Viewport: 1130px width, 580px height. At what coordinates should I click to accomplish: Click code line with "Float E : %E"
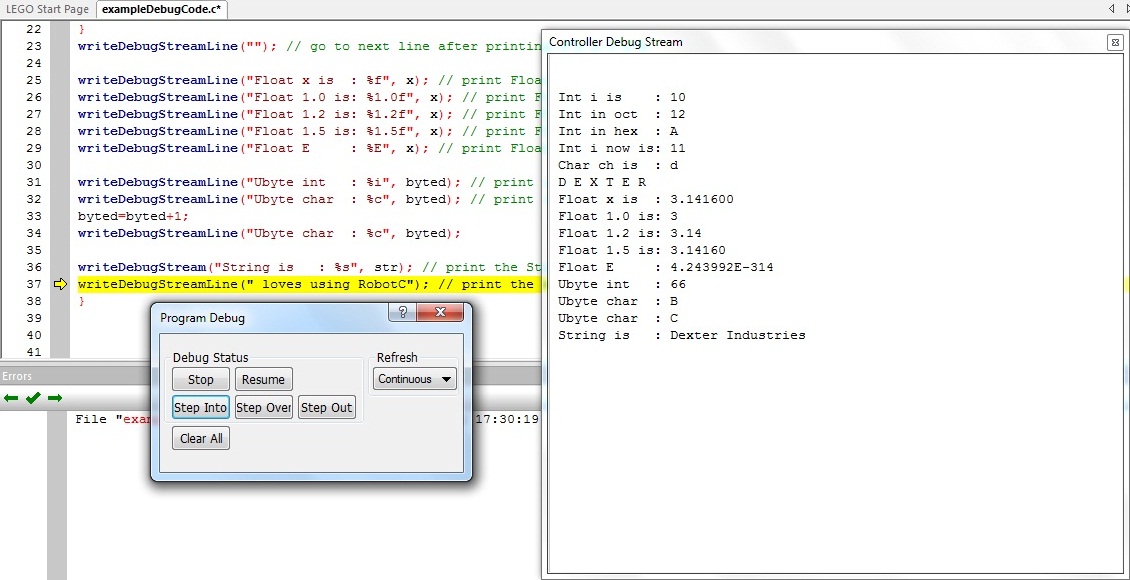tap(309, 148)
